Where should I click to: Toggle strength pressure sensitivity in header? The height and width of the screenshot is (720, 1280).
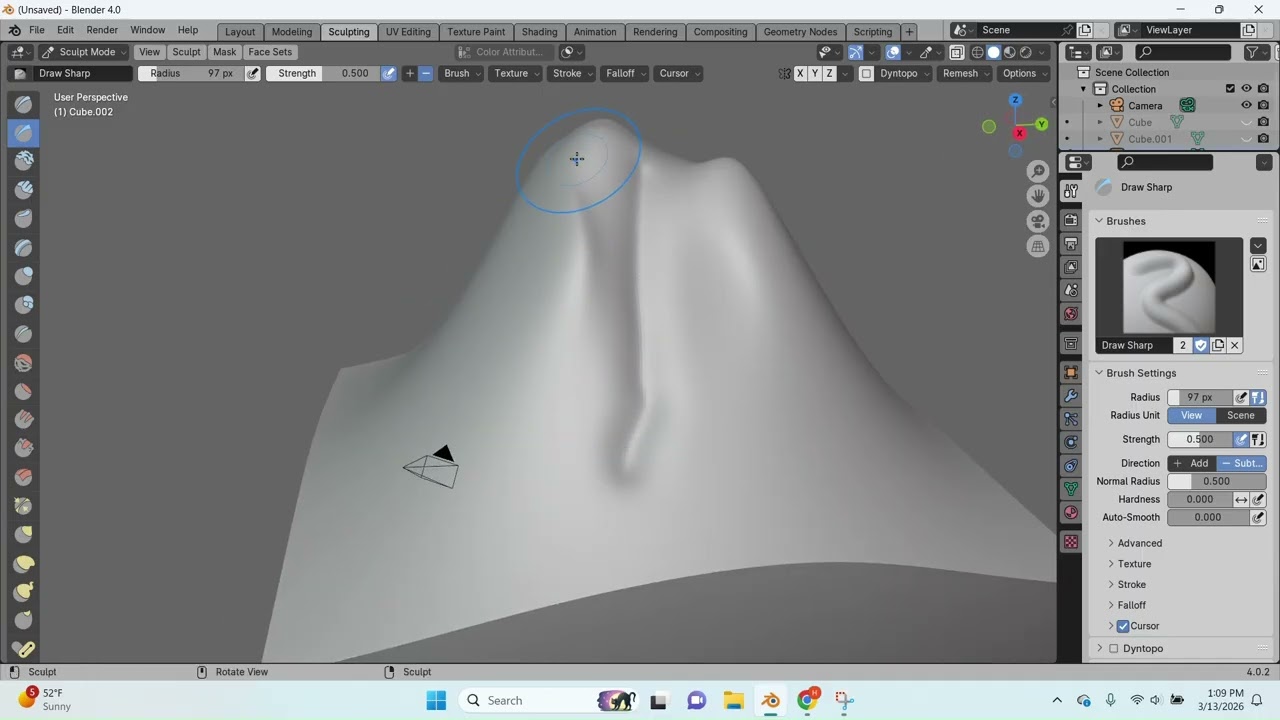tap(389, 73)
